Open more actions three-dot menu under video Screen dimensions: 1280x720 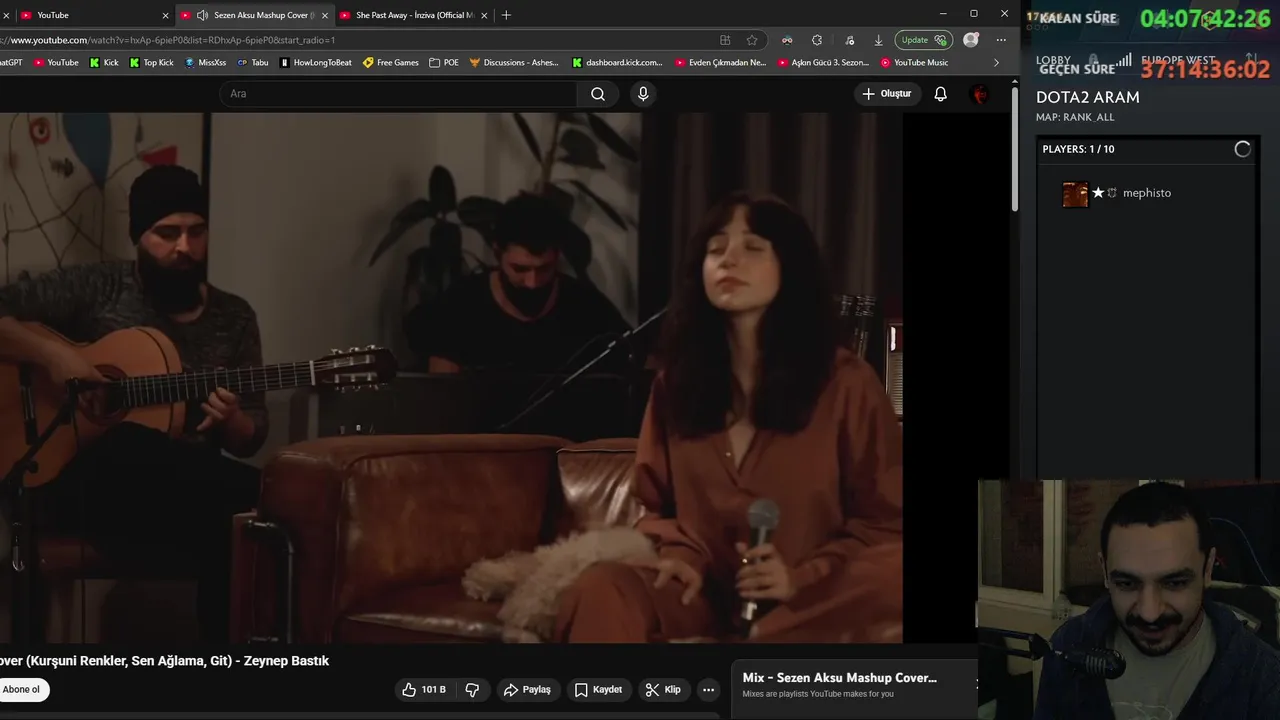(x=708, y=690)
